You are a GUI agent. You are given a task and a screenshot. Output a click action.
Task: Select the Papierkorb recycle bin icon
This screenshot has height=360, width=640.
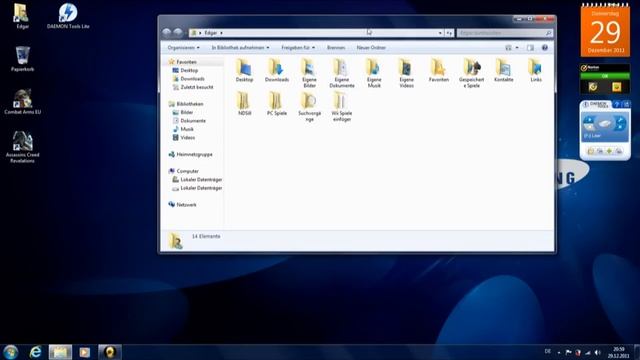pyautogui.click(x=22, y=59)
